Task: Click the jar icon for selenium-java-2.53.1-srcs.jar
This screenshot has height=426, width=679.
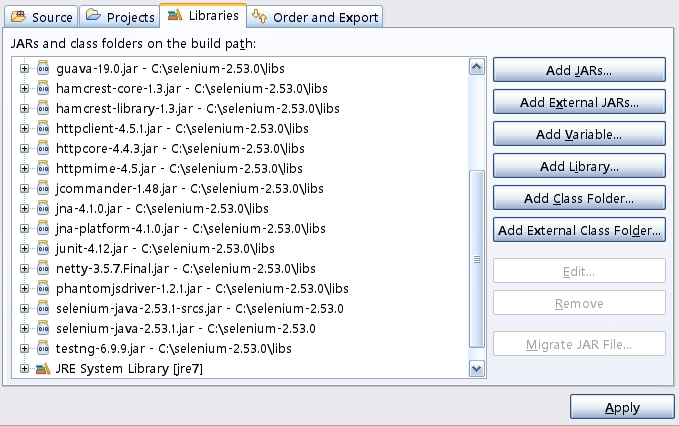Action: [x=43, y=308]
